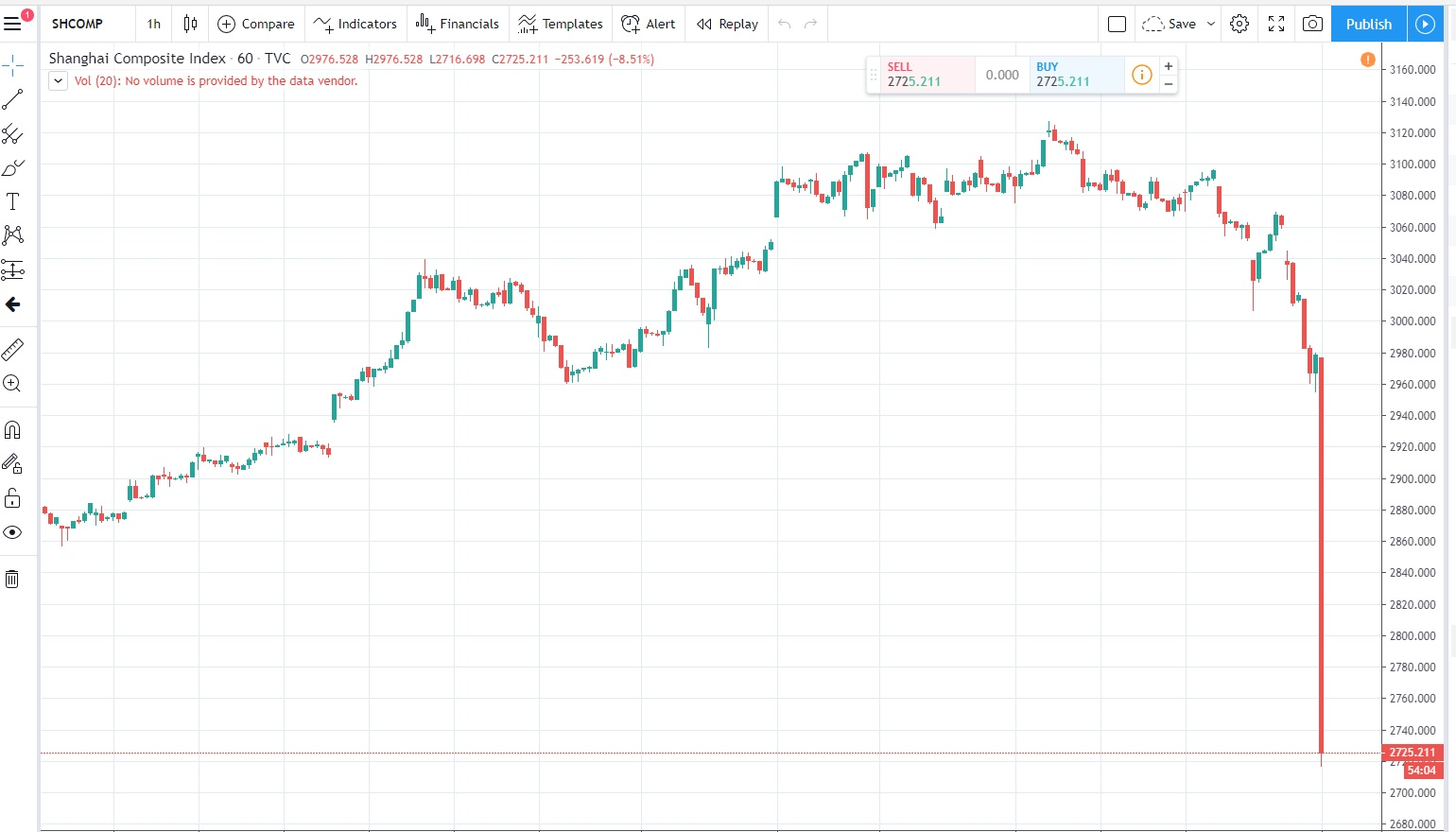
Task: Toggle stay in drawing mode
Action: point(13,463)
